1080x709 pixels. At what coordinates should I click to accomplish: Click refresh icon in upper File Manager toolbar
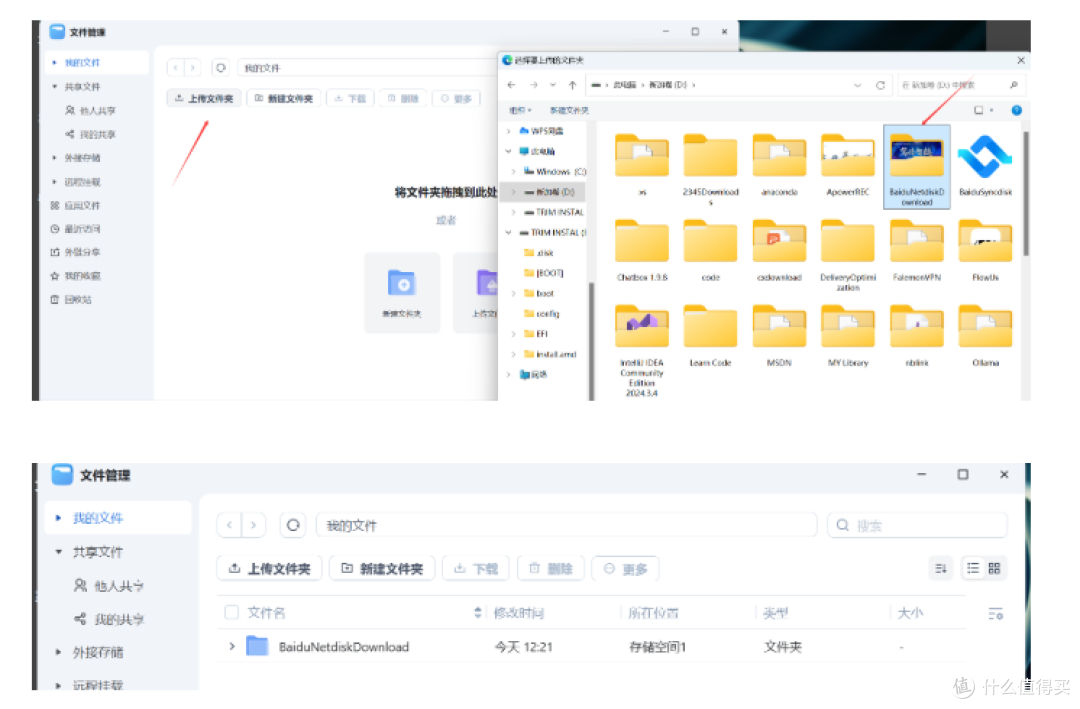pos(220,68)
